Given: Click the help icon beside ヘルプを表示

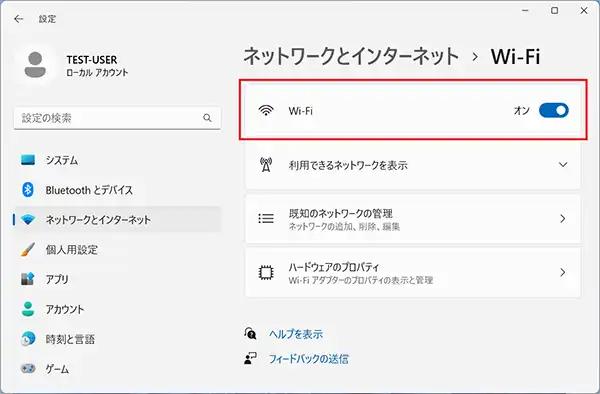Looking at the screenshot, I should tap(250, 334).
